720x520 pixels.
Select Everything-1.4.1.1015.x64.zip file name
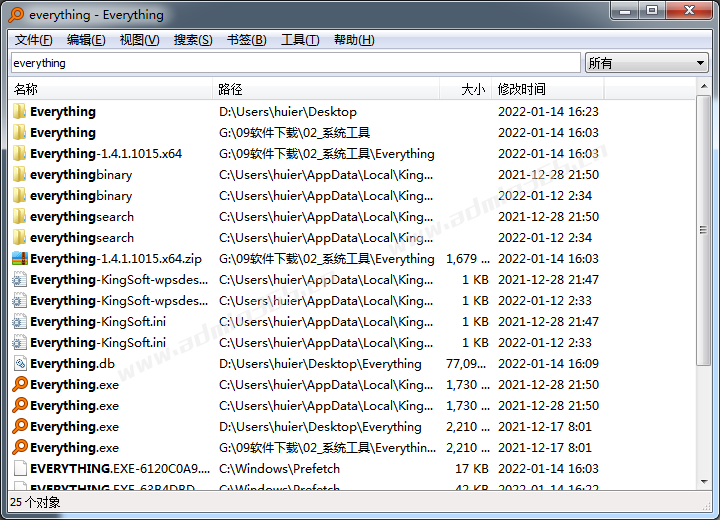[x=116, y=259]
